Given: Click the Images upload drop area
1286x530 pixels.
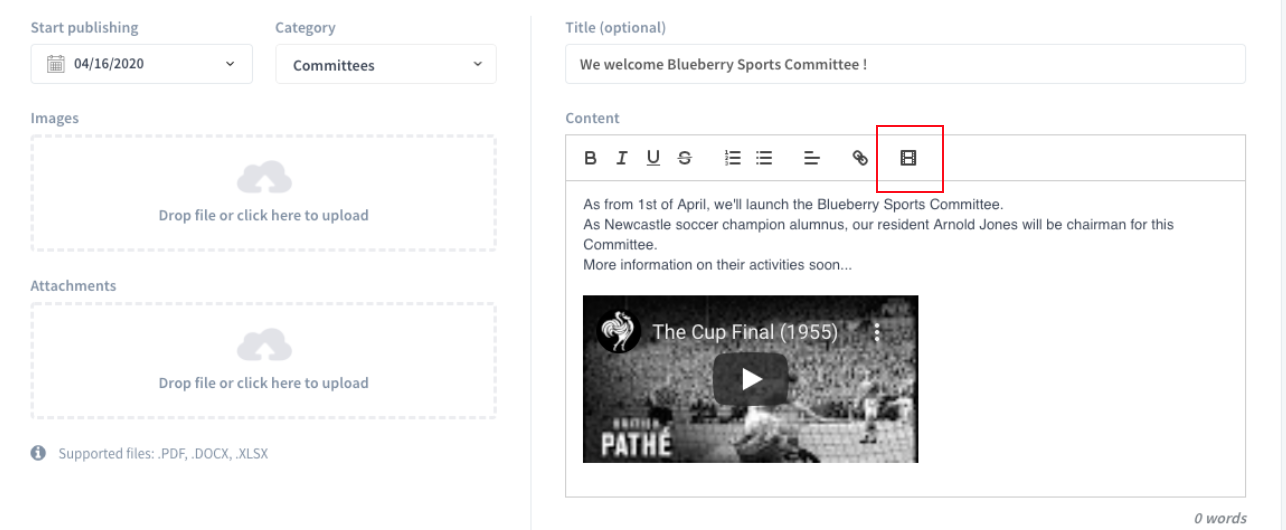Looking at the screenshot, I should tap(264, 193).
